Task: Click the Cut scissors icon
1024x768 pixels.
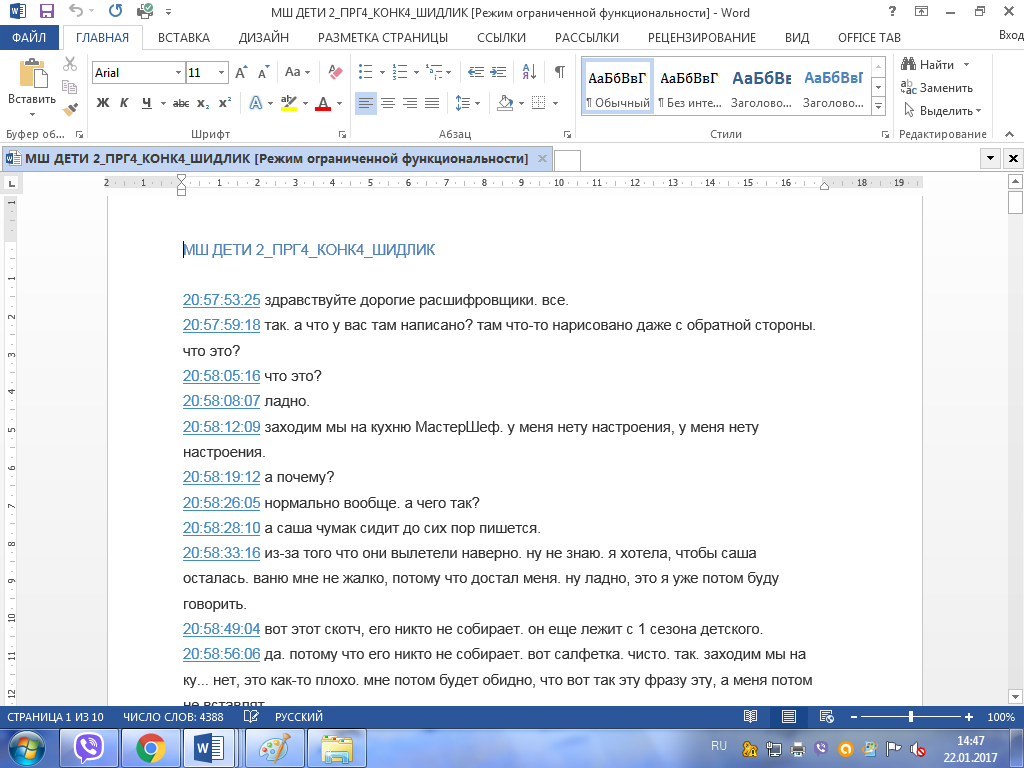Action: tap(70, 64)
